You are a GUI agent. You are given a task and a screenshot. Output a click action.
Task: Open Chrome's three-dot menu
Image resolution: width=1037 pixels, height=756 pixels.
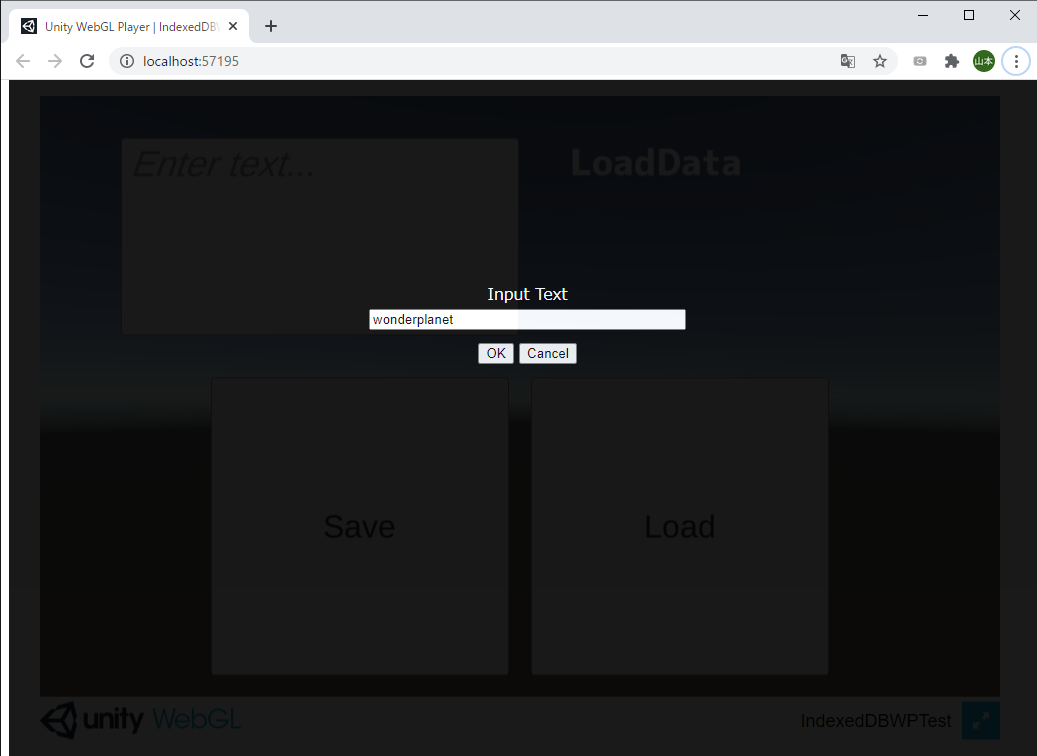(x=1016, y=61)
